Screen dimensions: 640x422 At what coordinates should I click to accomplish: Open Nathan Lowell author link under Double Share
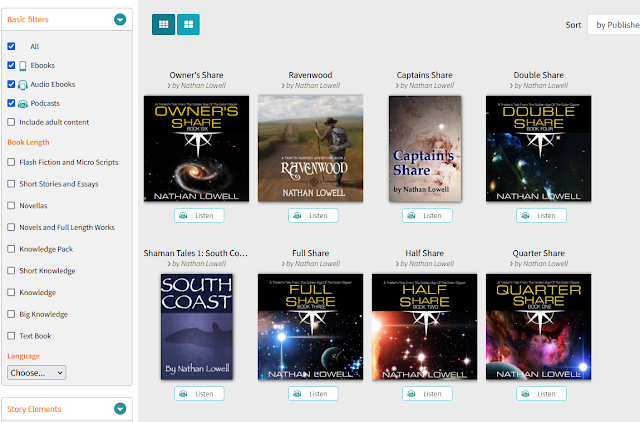coord(541,86)
